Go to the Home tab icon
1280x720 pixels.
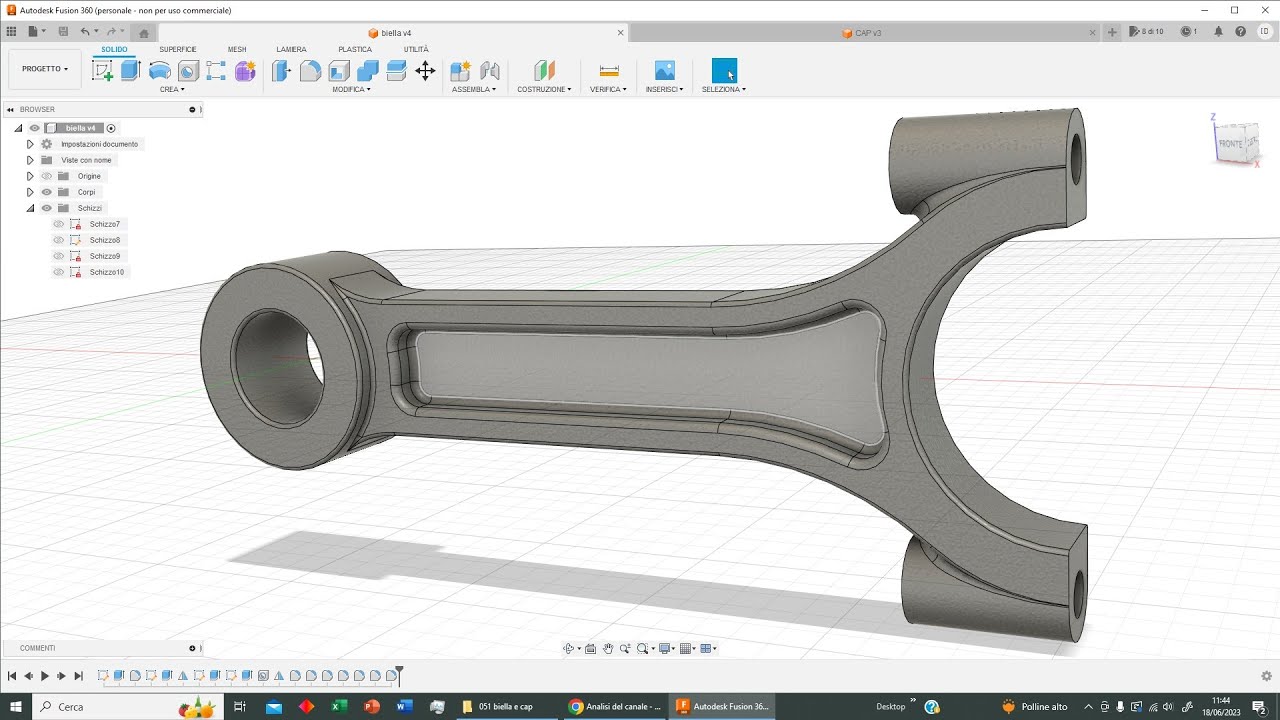[144, 33]
